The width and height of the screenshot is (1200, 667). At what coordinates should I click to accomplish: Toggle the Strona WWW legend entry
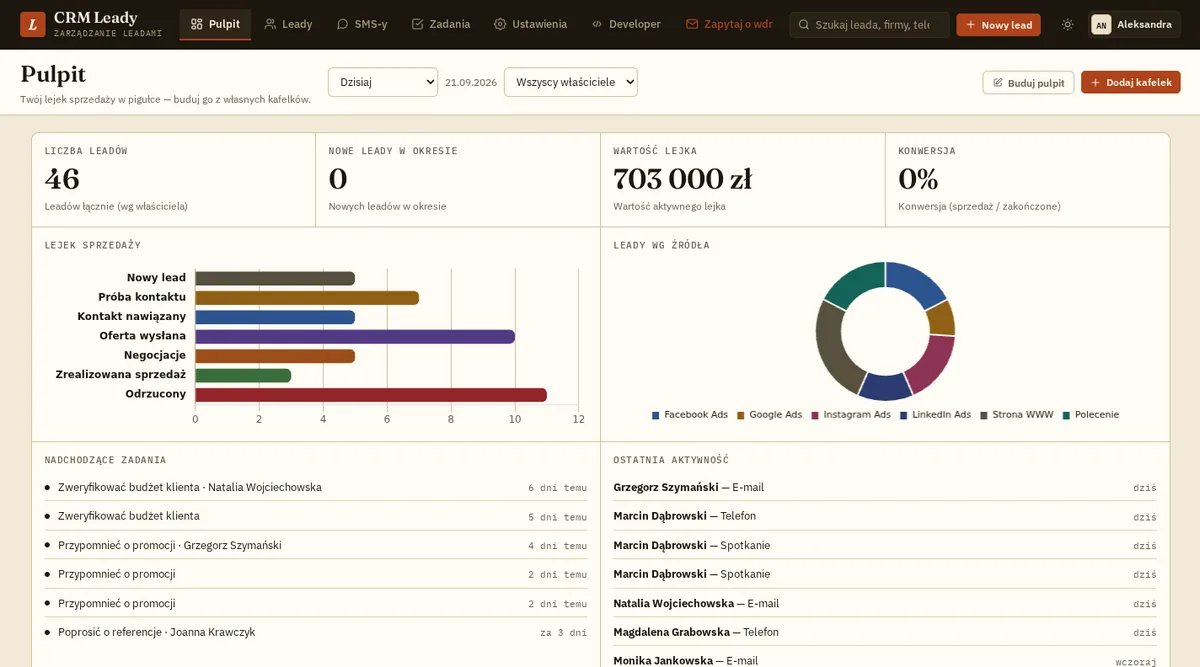(x=1017, y=414)
